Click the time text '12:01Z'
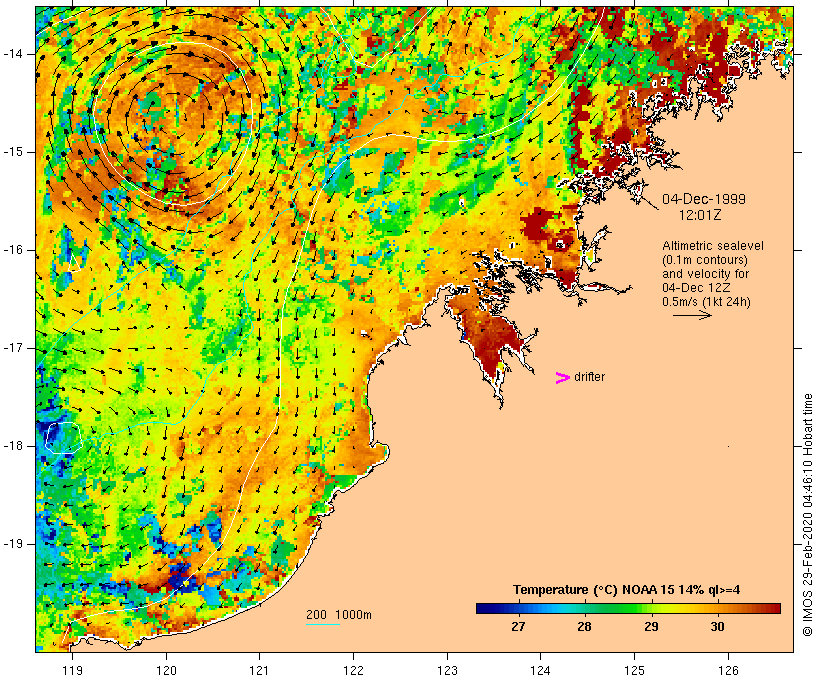This screenshot has height=680, width=820. pyautogui.click(x=700, y=215)
